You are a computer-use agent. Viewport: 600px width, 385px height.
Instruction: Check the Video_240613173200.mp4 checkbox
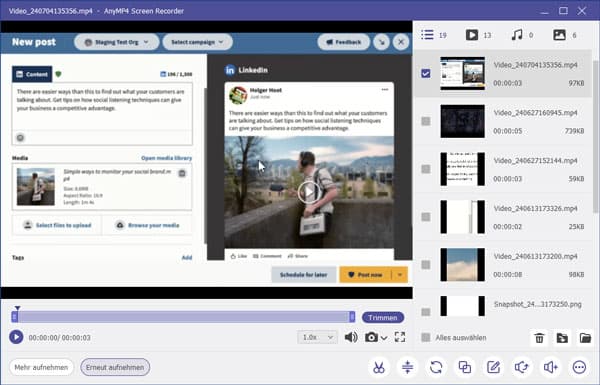(x=426, y=265)
